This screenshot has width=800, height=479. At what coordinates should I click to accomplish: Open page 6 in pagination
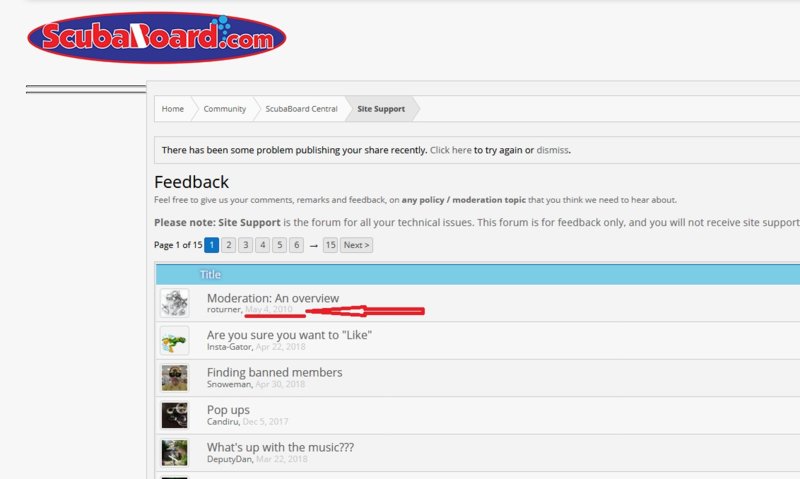click(296, 245)
